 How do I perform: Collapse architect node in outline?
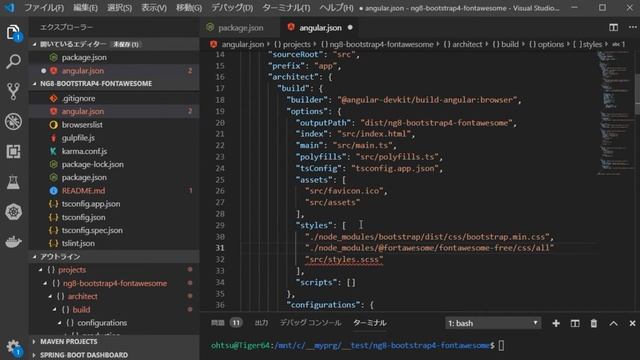click(x=50, y=296)
